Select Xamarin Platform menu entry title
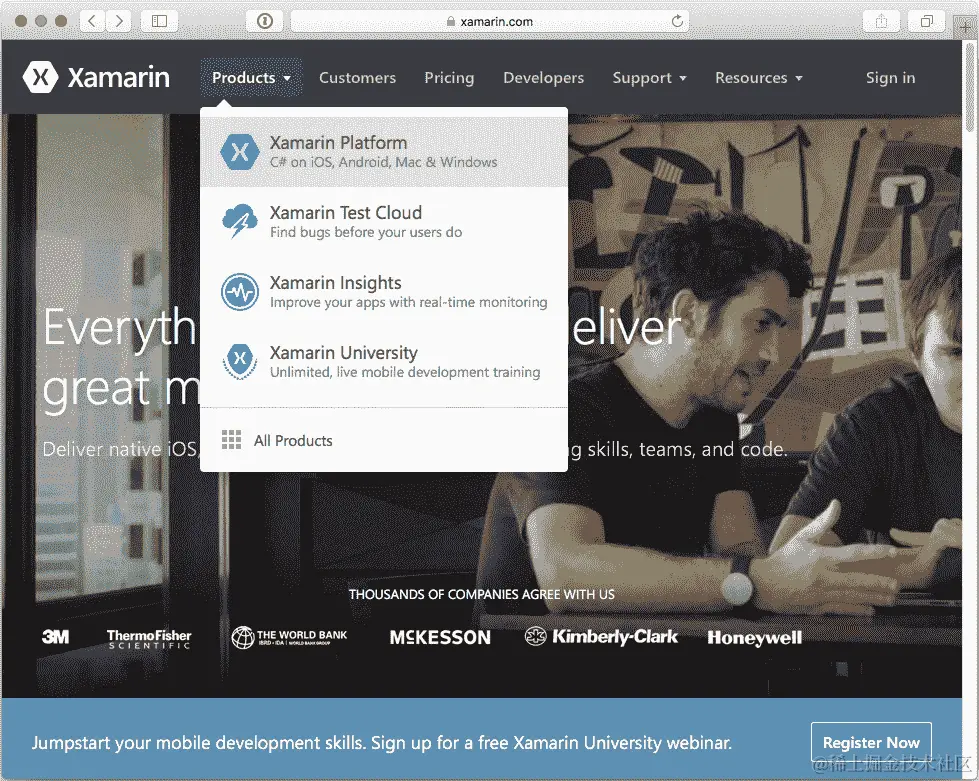Viewport: 979px width, 781px height. (338, 142)
